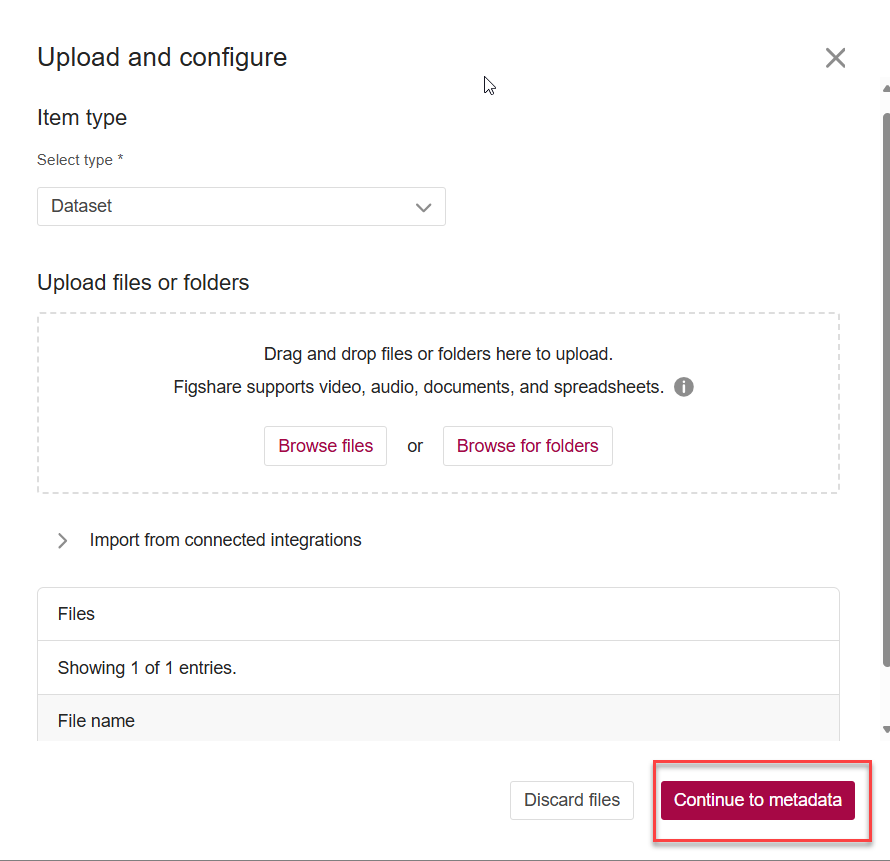Expand Import from connected integrations section
Viewport: 890px width, 861px height.
coord(225,540)
